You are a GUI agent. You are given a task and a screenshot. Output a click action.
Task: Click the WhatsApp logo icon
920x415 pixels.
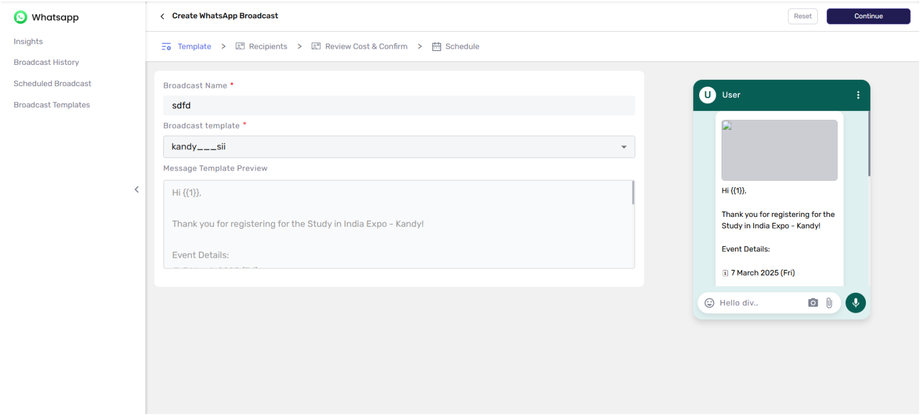[20, 17]
